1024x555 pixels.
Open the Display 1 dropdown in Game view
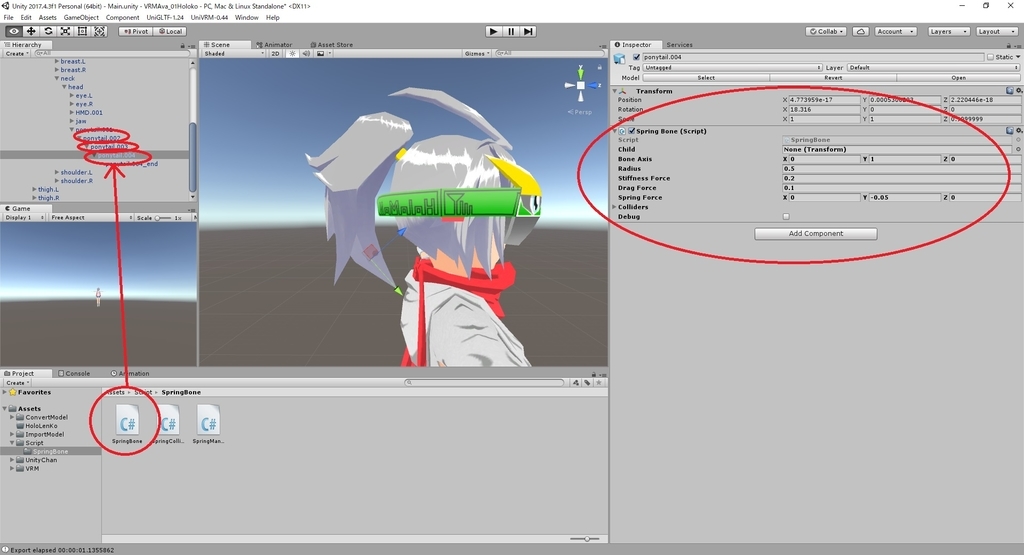click(x=24, y=217)
